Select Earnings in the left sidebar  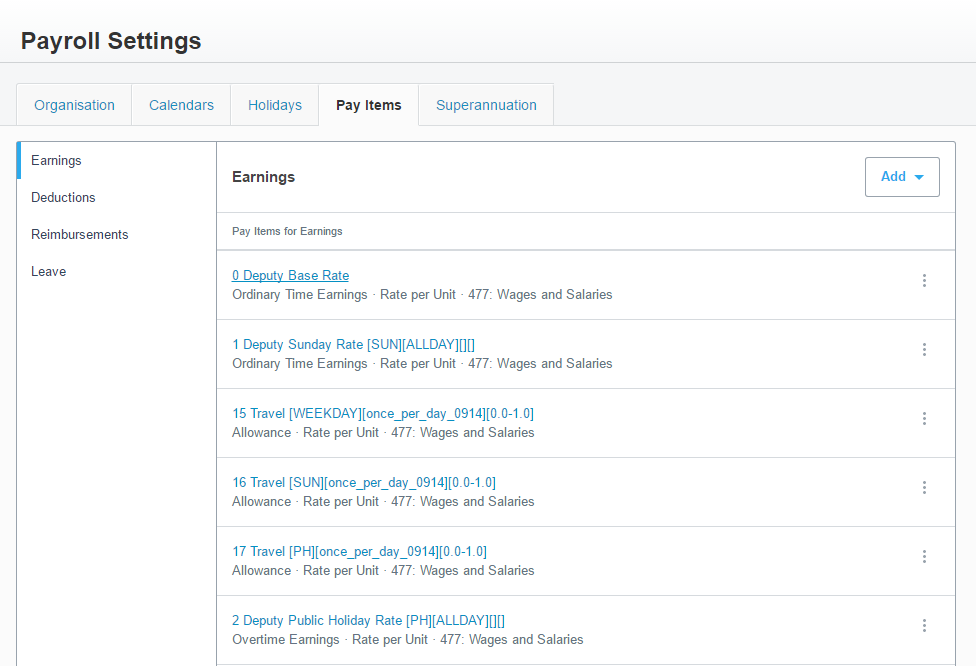(57, 161)
